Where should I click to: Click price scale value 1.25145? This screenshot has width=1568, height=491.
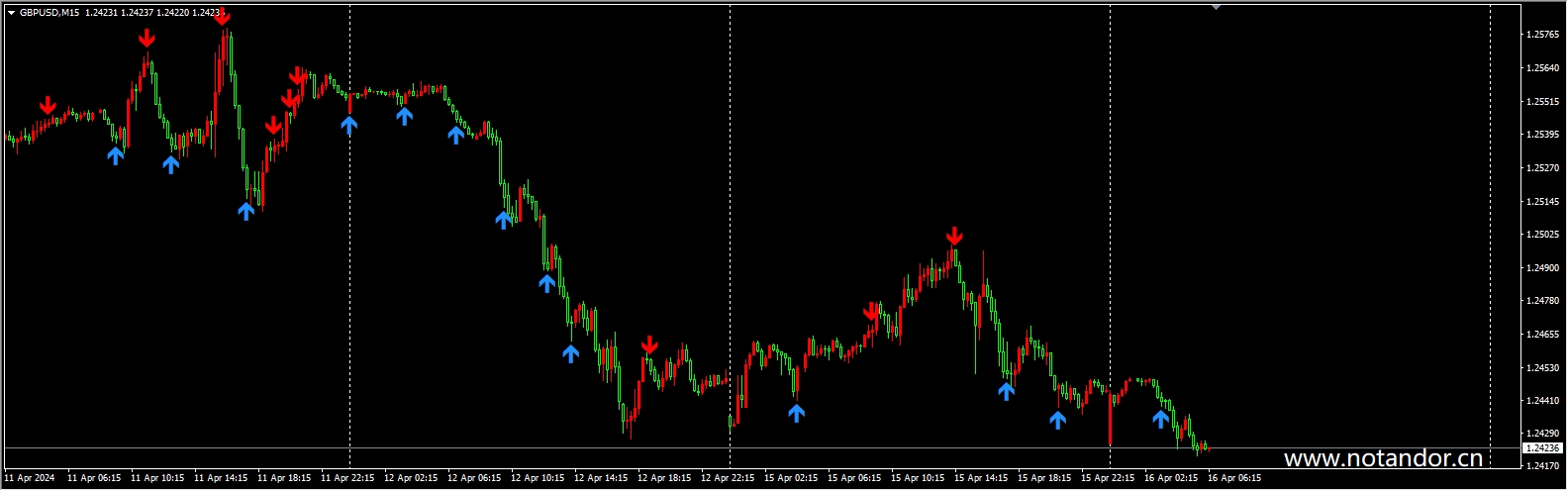pyautogui.click(x=1542, y=201)
